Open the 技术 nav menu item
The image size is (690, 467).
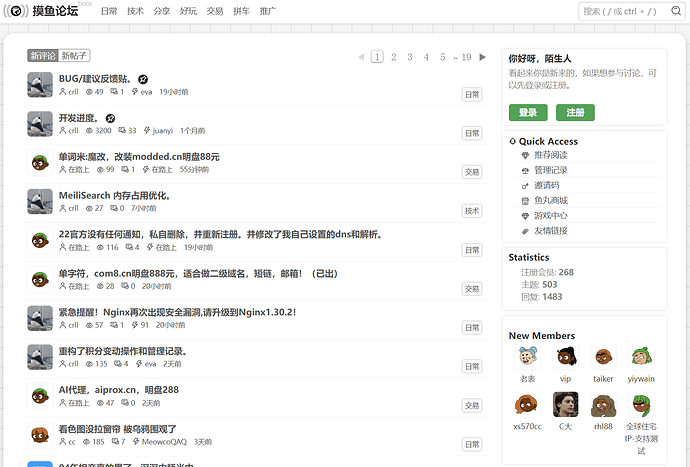[136, 11]
